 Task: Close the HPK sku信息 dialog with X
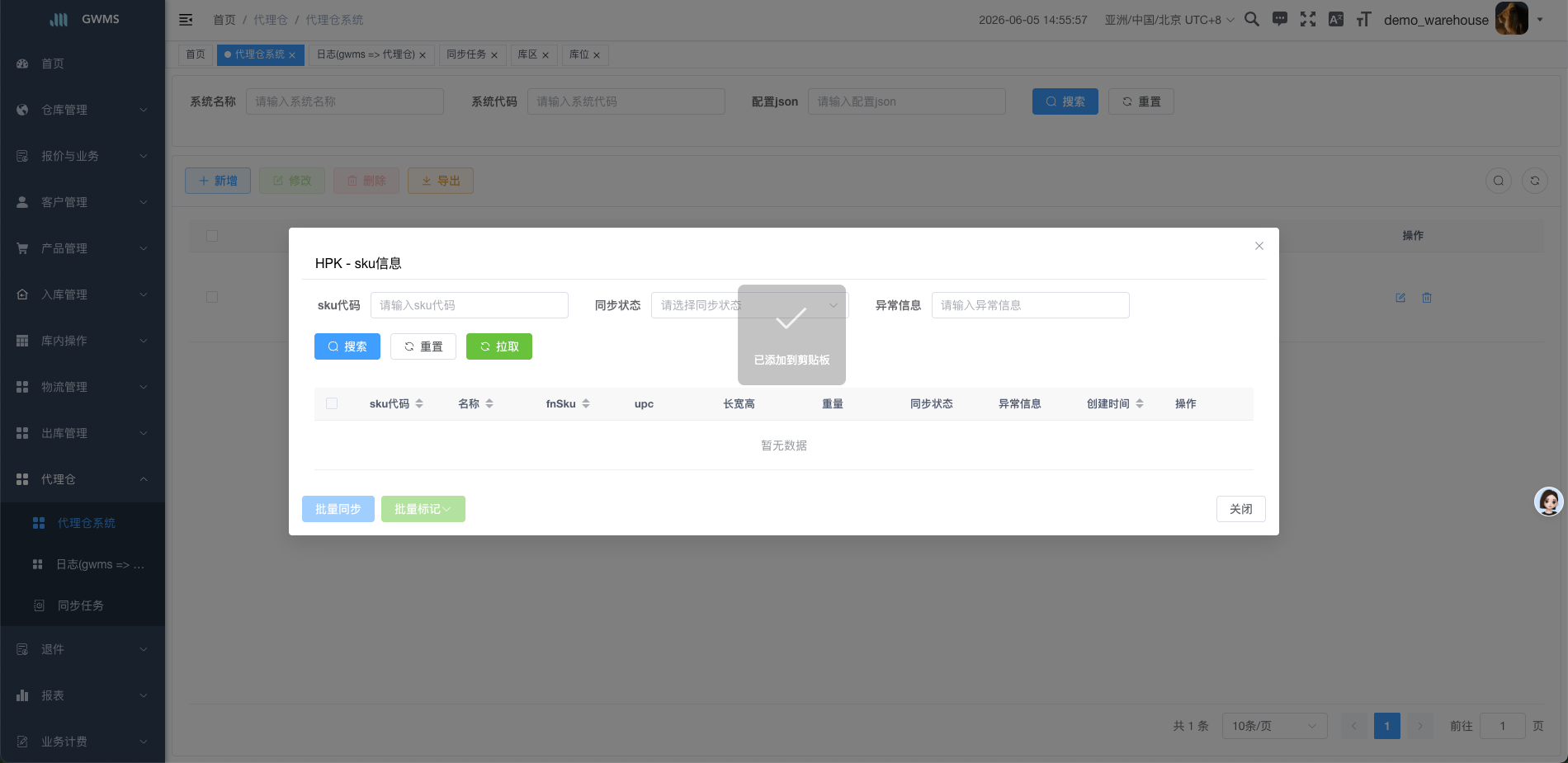[x=1259, y=246]
